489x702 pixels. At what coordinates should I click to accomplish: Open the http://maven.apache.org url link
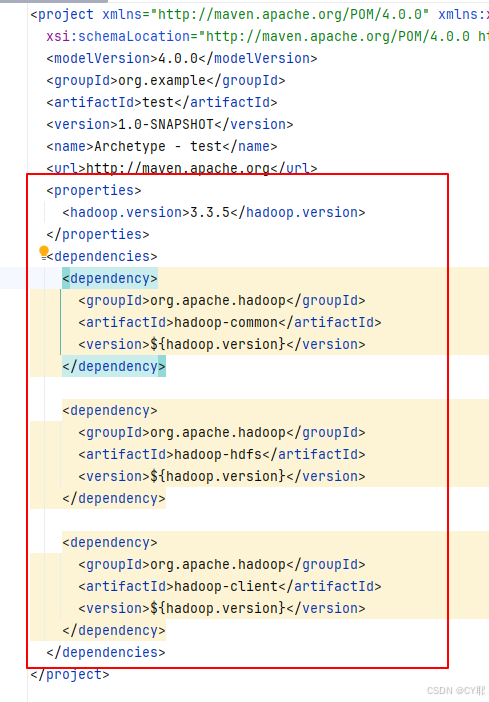[x=177, y=168]
